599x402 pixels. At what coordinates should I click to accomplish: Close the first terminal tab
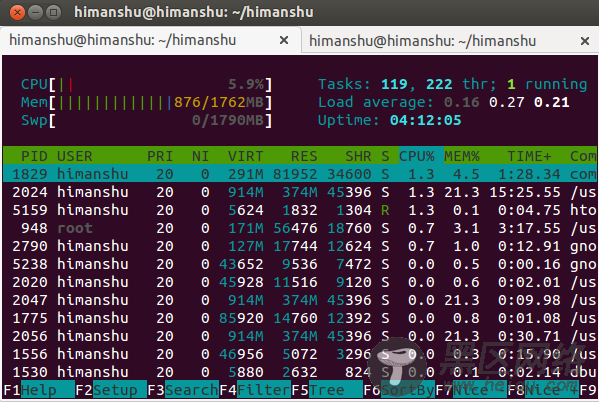click(x=284, y=40)
